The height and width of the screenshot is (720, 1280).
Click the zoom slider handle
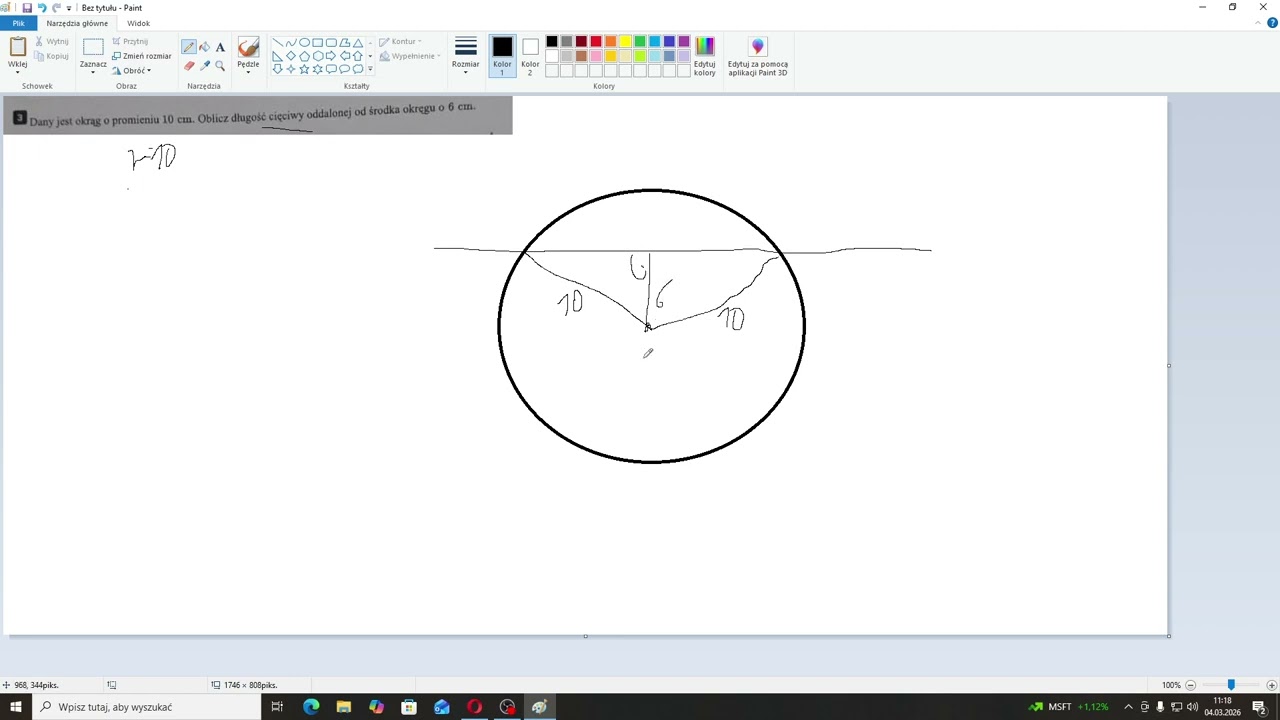[1231, 685]
